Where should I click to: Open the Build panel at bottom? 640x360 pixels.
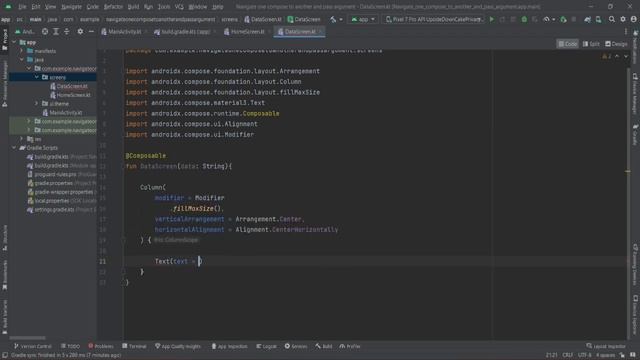[x=323, y=346]
